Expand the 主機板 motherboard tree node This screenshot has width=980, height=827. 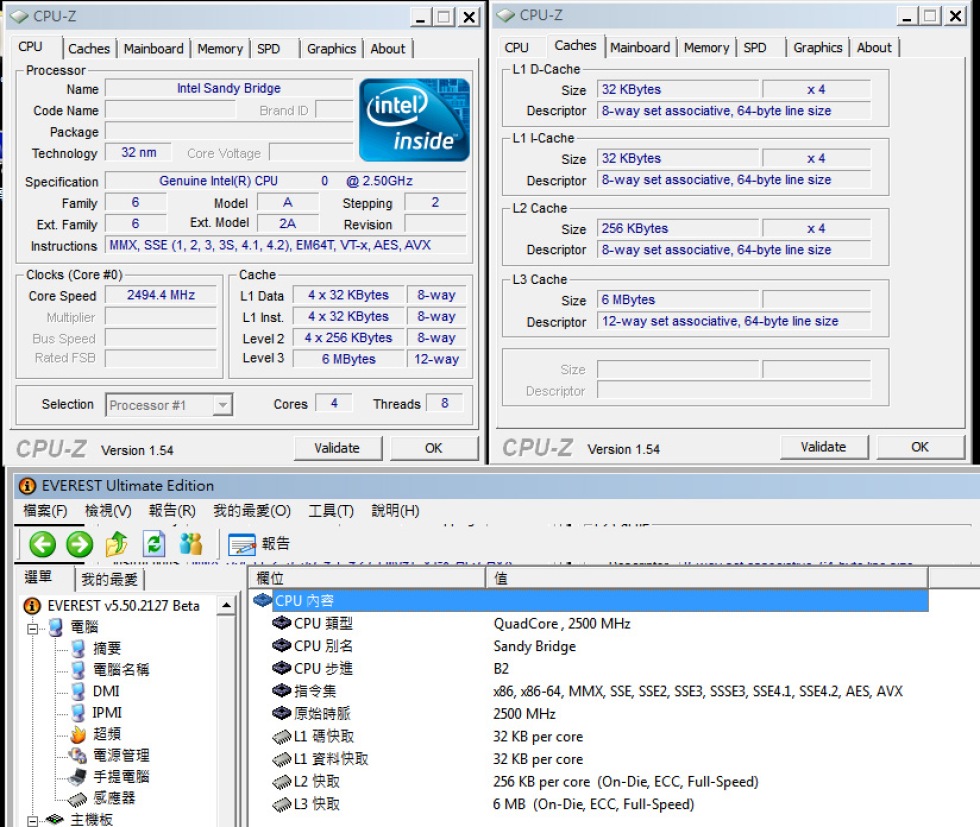click(x=31, y=820)
